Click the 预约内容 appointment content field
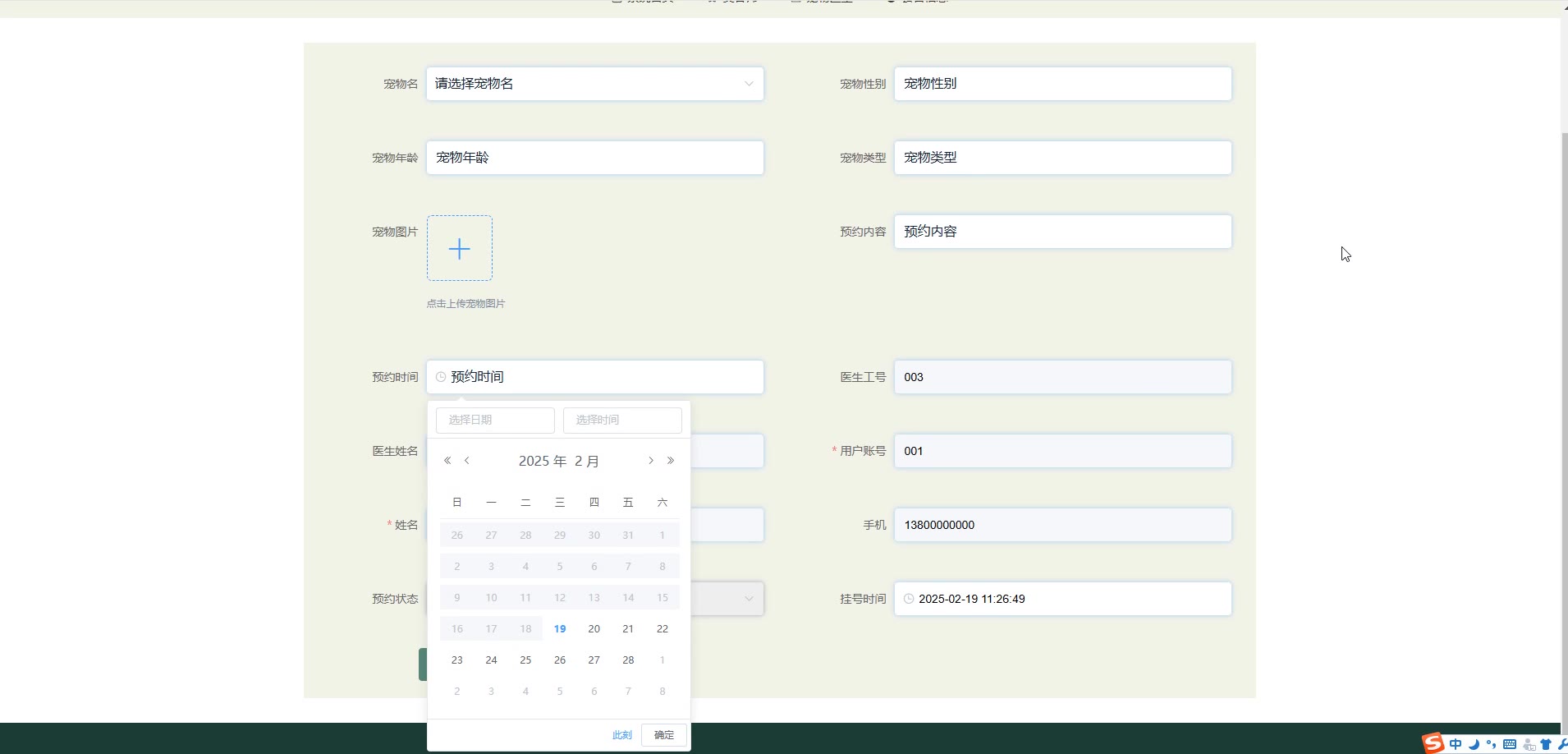This screenshot has height=754, width=1568. coord(1062,232)
